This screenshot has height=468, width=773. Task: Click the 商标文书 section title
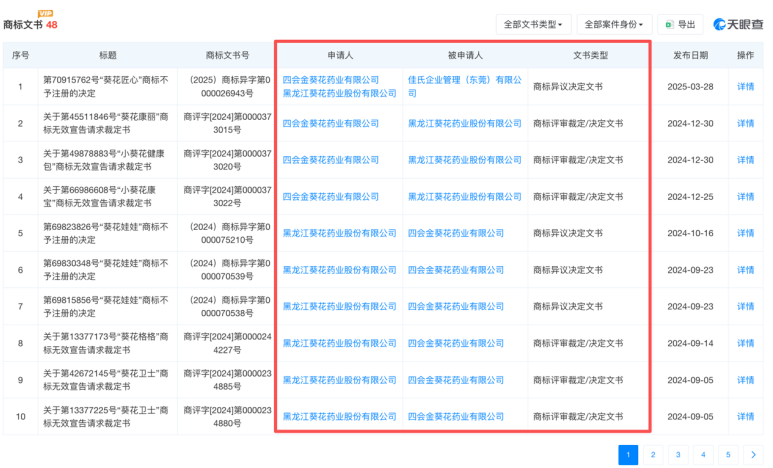coord(23,25)
